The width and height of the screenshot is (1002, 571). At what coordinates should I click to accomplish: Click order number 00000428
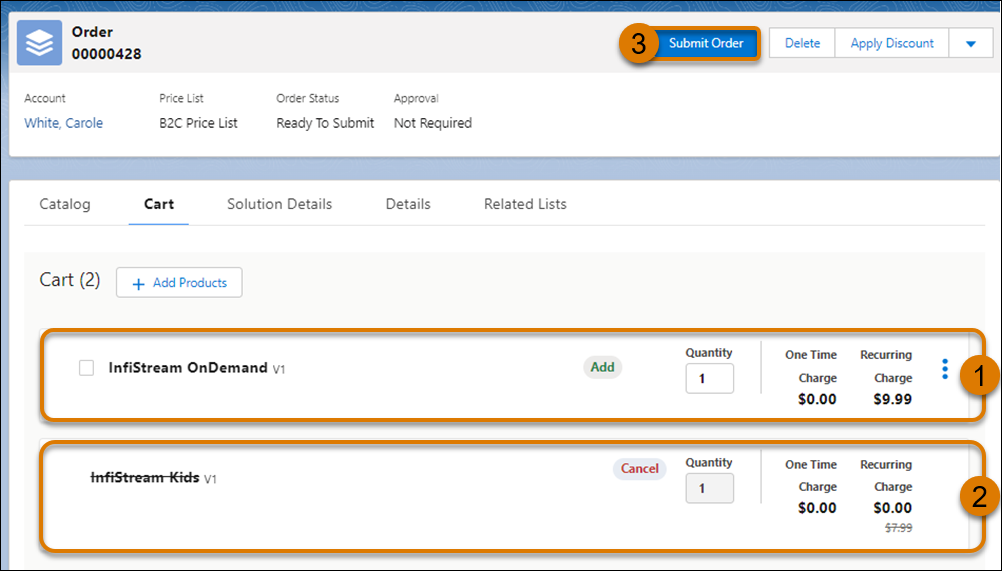coord(106,54)
